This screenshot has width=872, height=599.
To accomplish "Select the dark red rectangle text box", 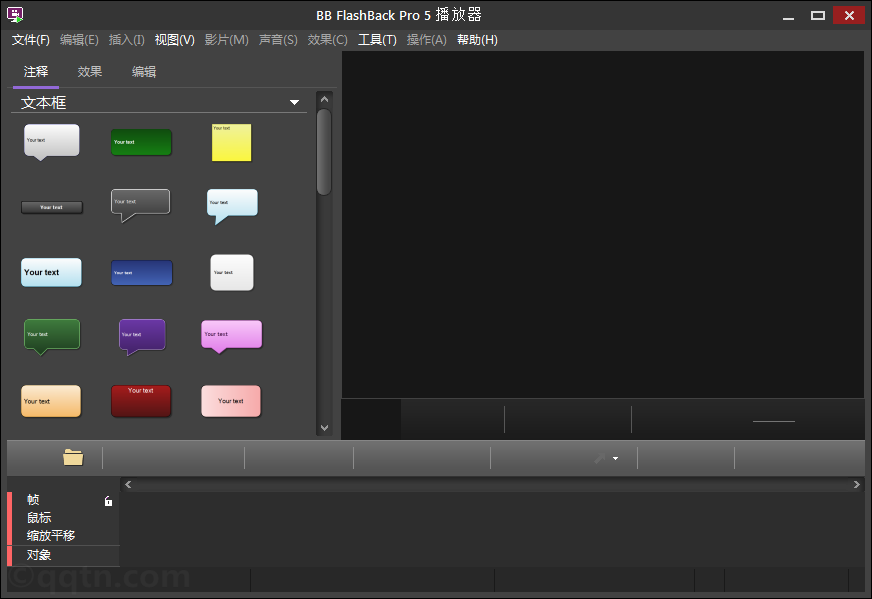I will tap(141, 401).
